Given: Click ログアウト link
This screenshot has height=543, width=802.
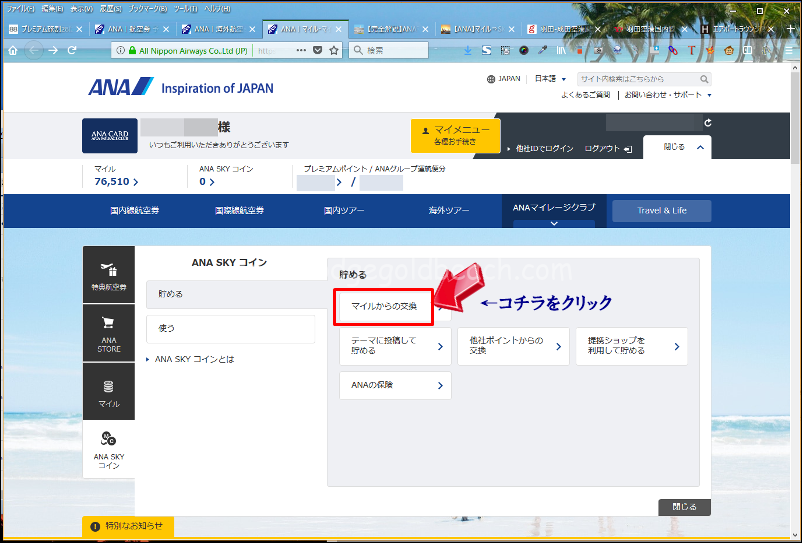Looking at the screenshot, I should click(608, 149).
